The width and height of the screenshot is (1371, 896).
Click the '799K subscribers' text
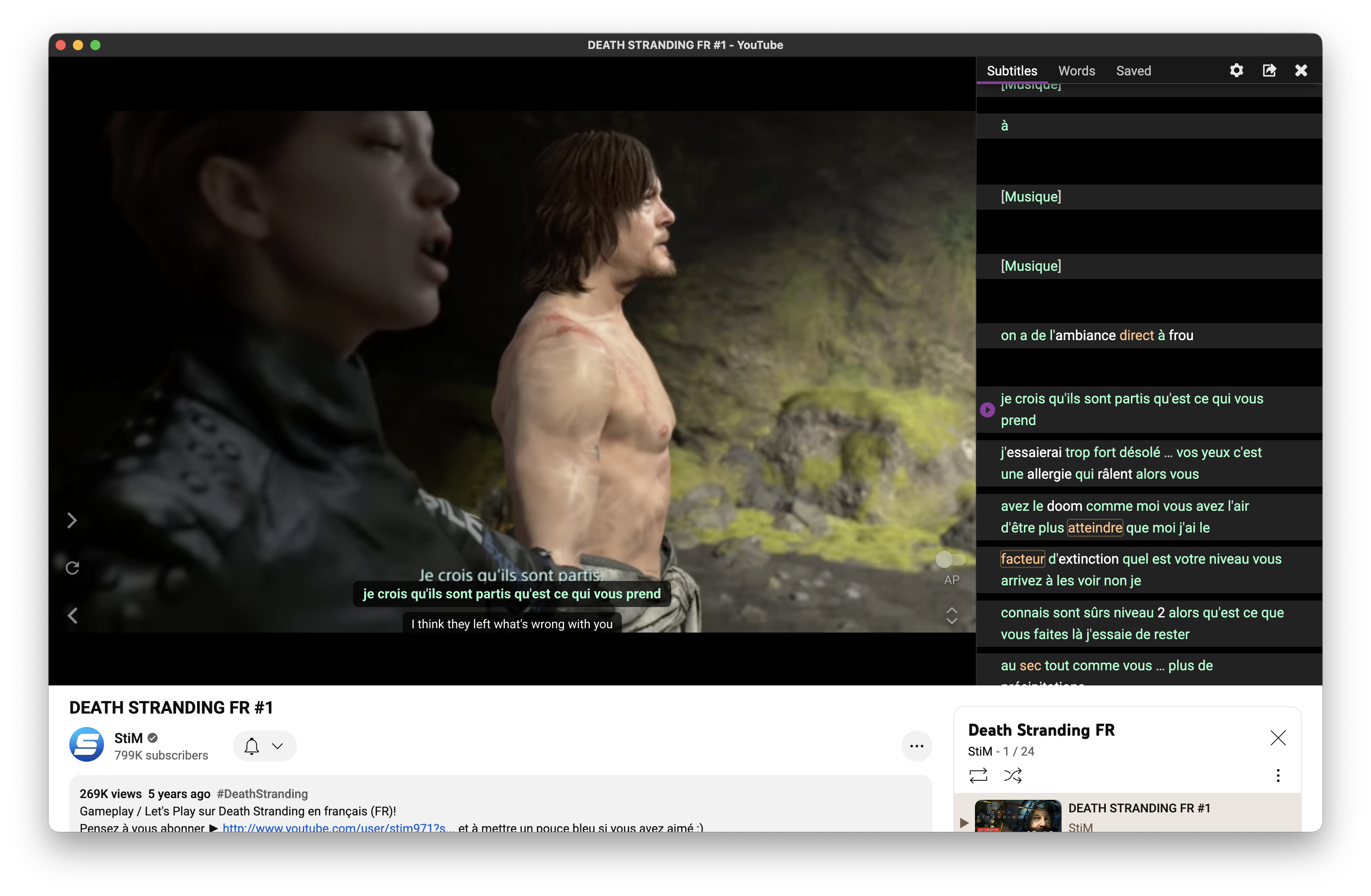coord(161,755)
